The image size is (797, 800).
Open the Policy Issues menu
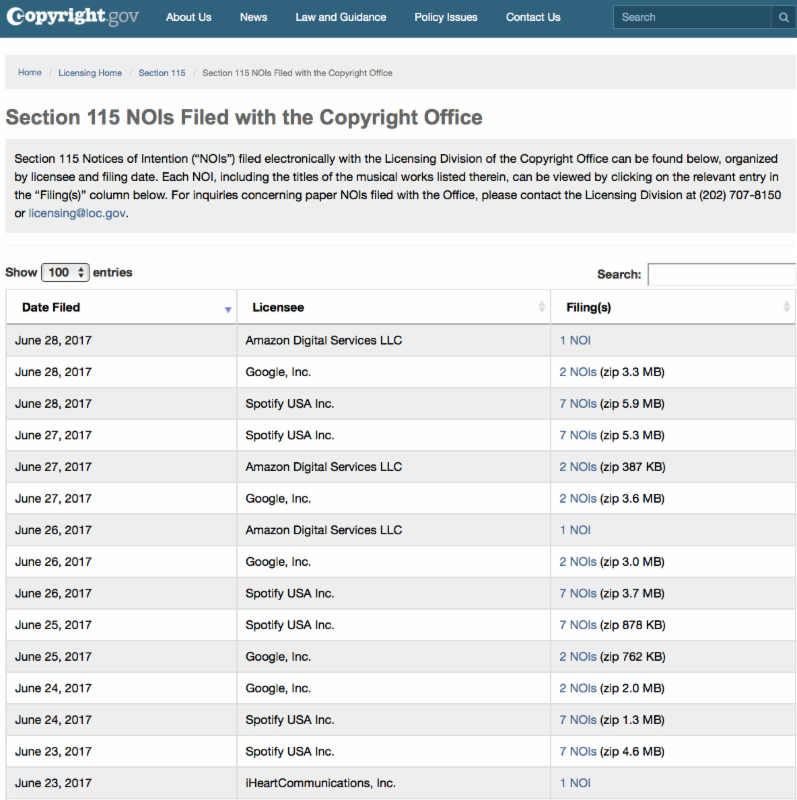click(446, 17)
